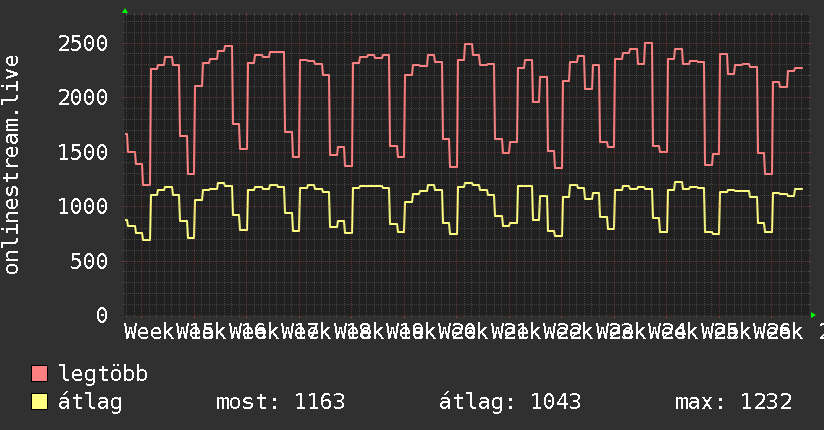Click the 1000 y-axis label
Image resolution: width=824 pixels, height=430 pixels.
coord(83,206)
